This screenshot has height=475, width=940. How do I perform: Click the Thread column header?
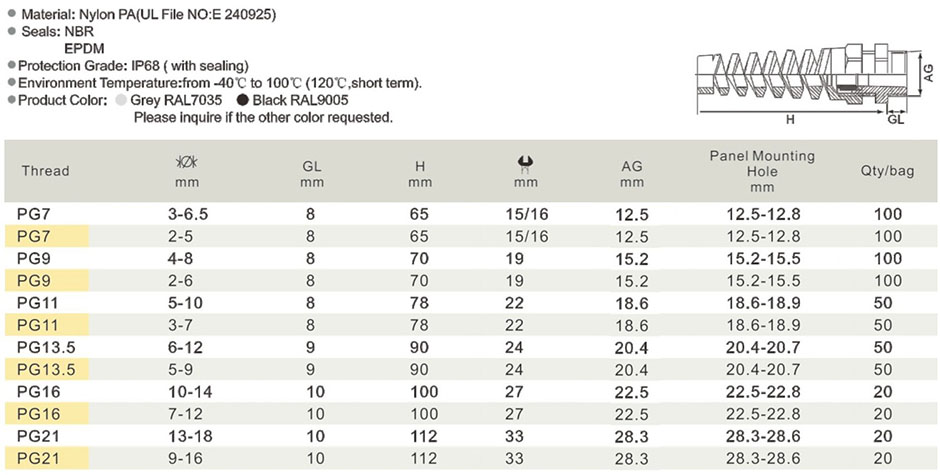click(46, 171)
